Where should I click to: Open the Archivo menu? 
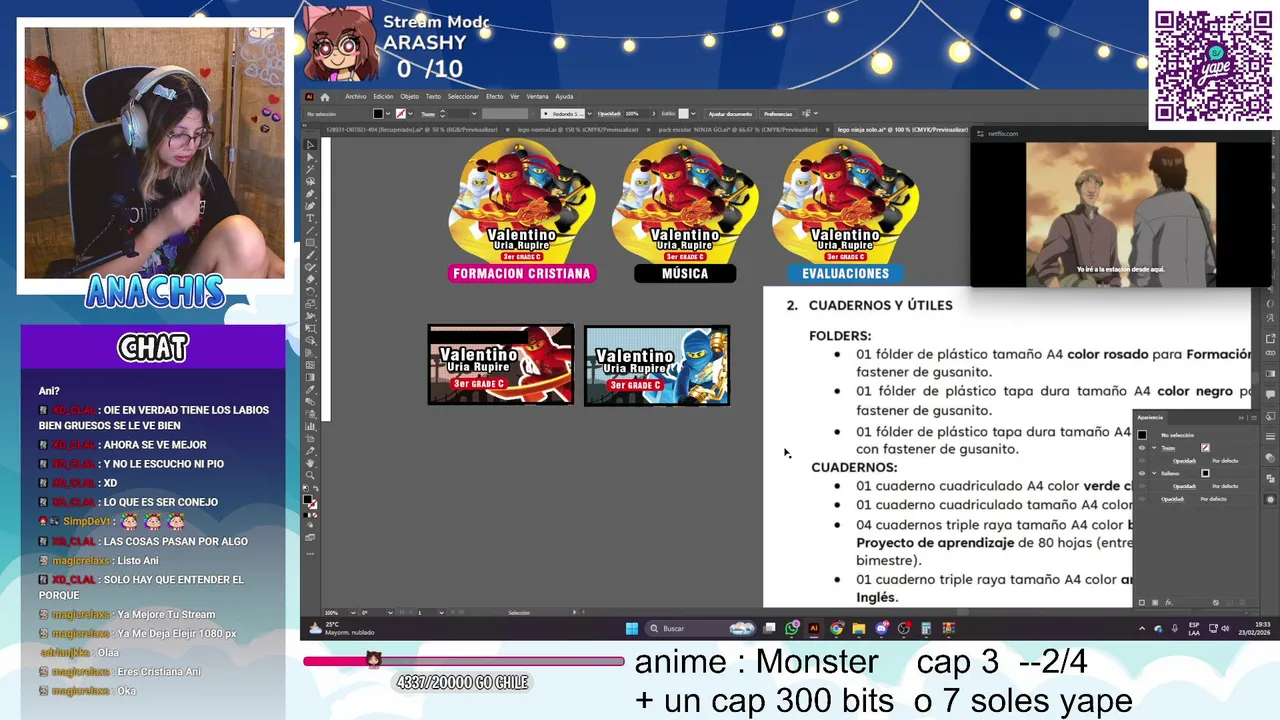point(356,96)
